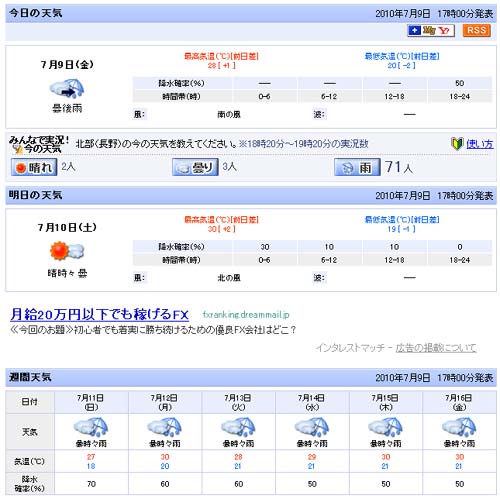Select the 7月11日 weekly forecast weather icon
The width and height of the screenshot is (500, 499).
pos(91,427)
